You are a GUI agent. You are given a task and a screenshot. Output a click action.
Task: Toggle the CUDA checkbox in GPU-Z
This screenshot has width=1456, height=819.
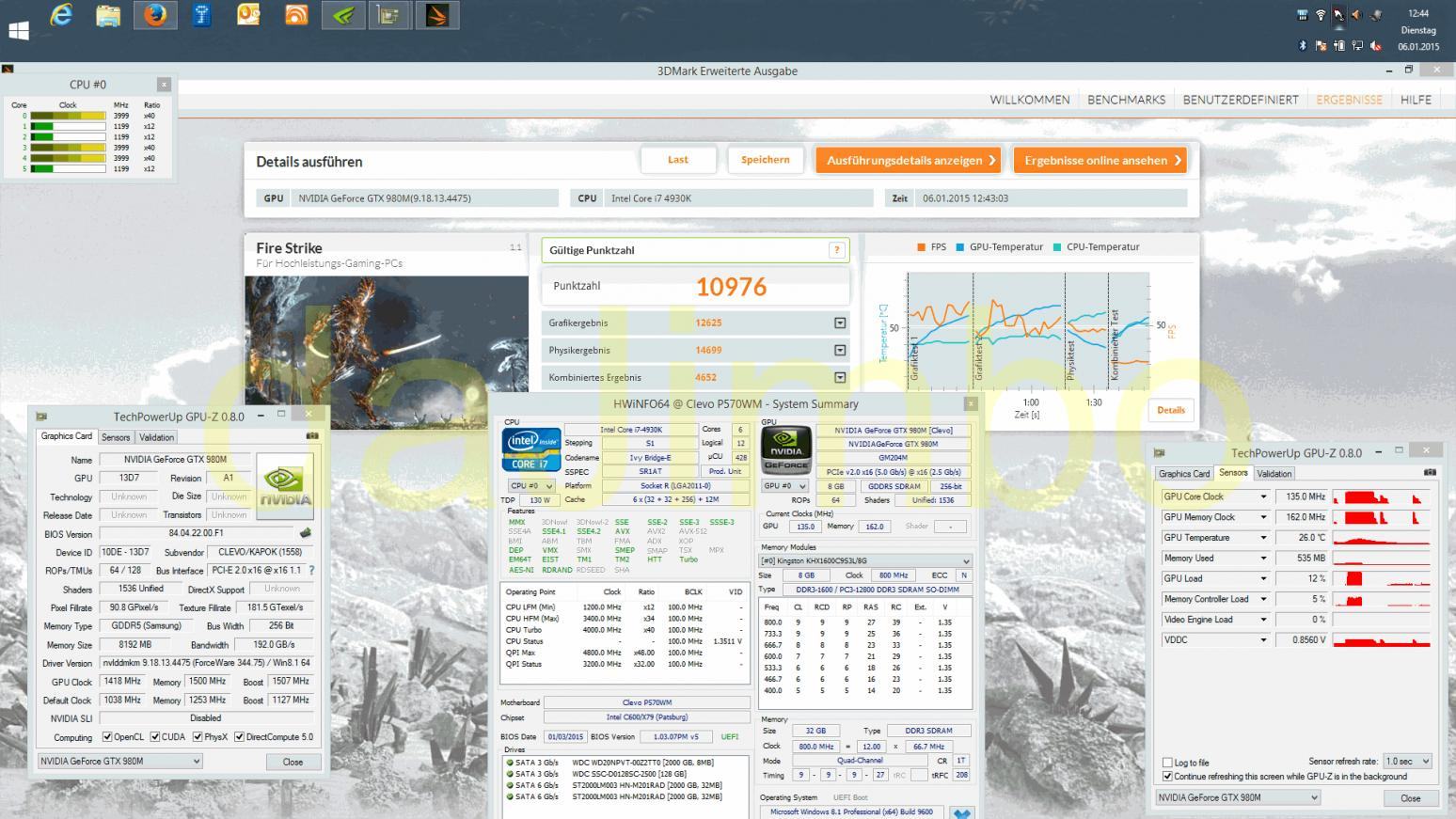pos(156,737)
